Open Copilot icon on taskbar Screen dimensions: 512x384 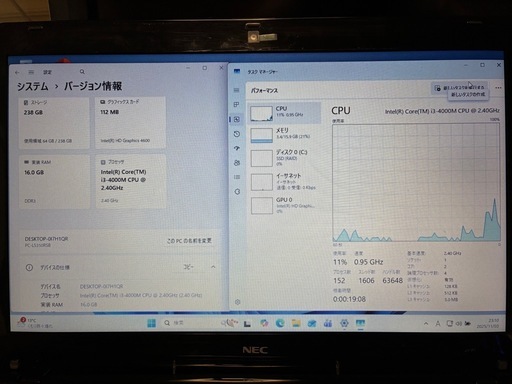264,323
